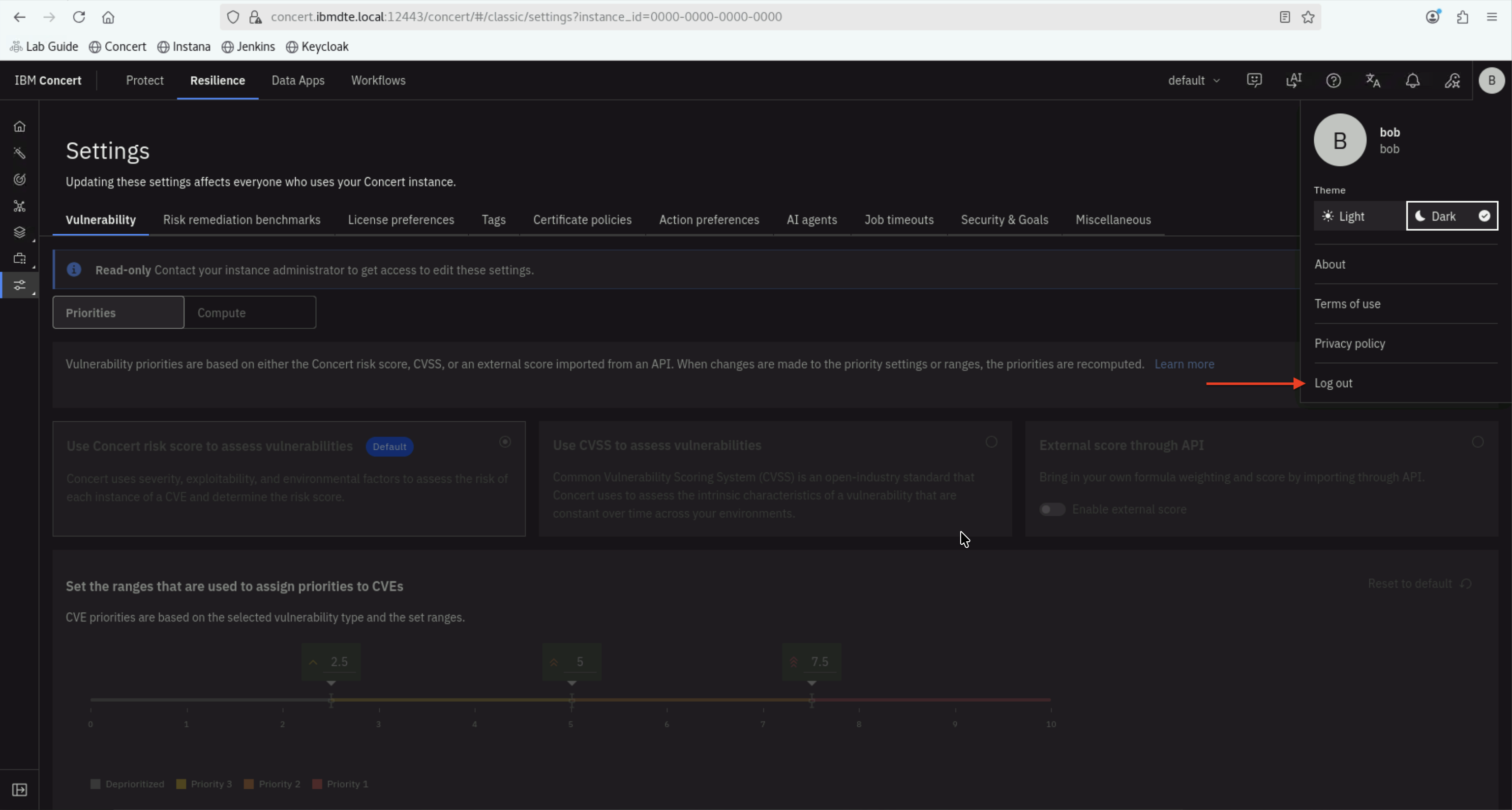
Task: Expand the default instance dropdown
Action: point(1194,81)
